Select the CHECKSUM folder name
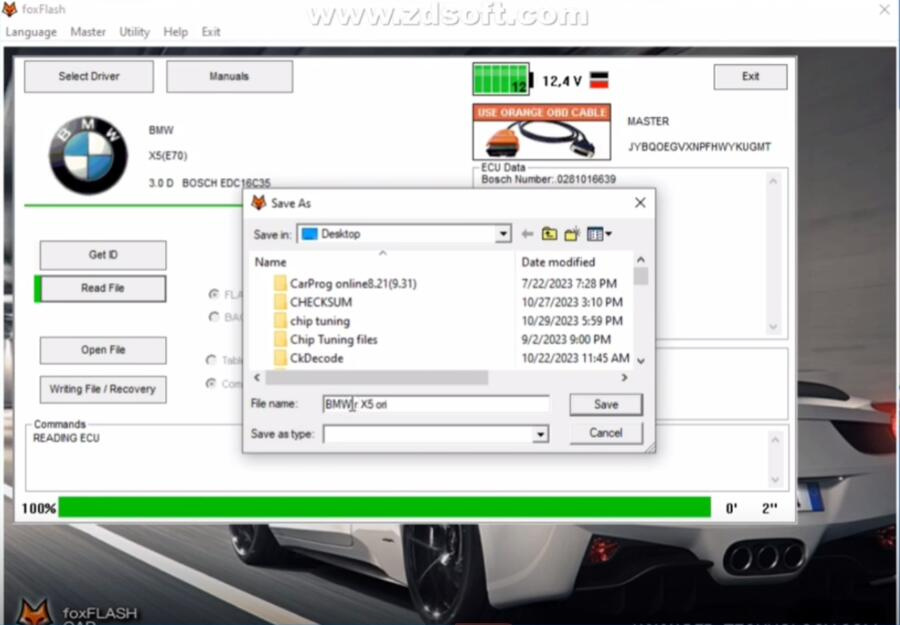Screen dimensions: 900x625 (321, 302)
